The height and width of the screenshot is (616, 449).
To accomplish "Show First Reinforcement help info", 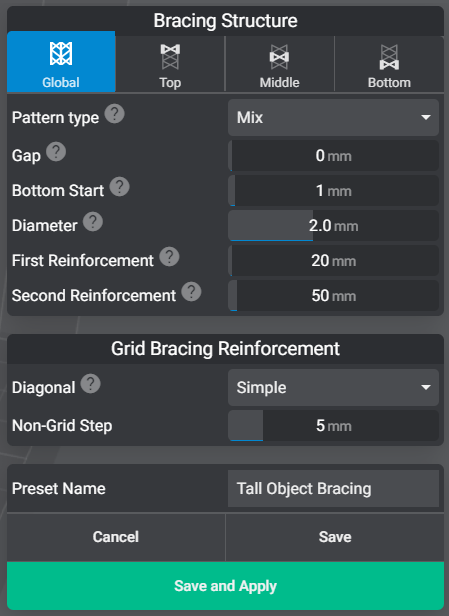I will 169,257.
